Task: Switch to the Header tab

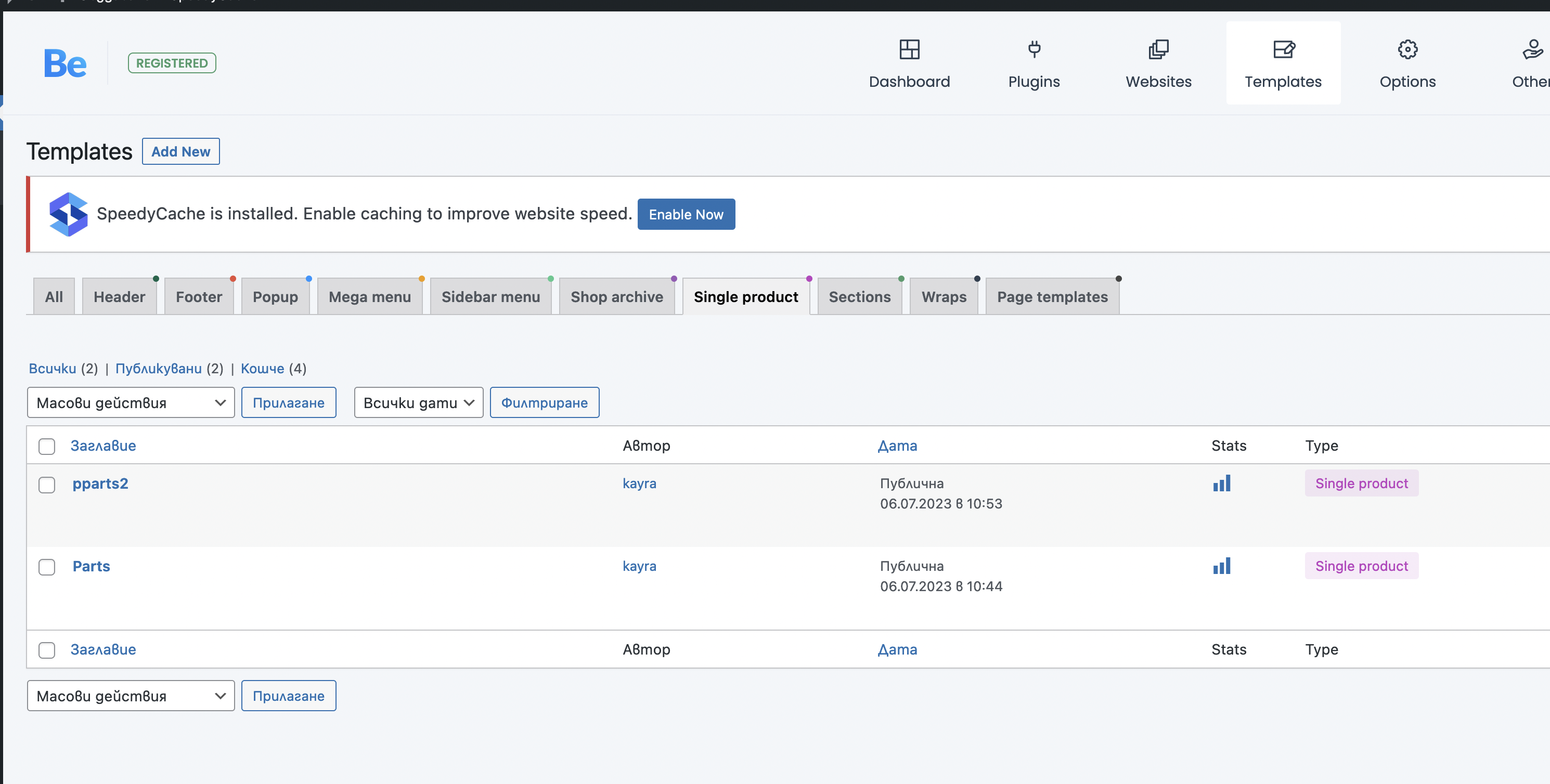Action: point(119,296)
